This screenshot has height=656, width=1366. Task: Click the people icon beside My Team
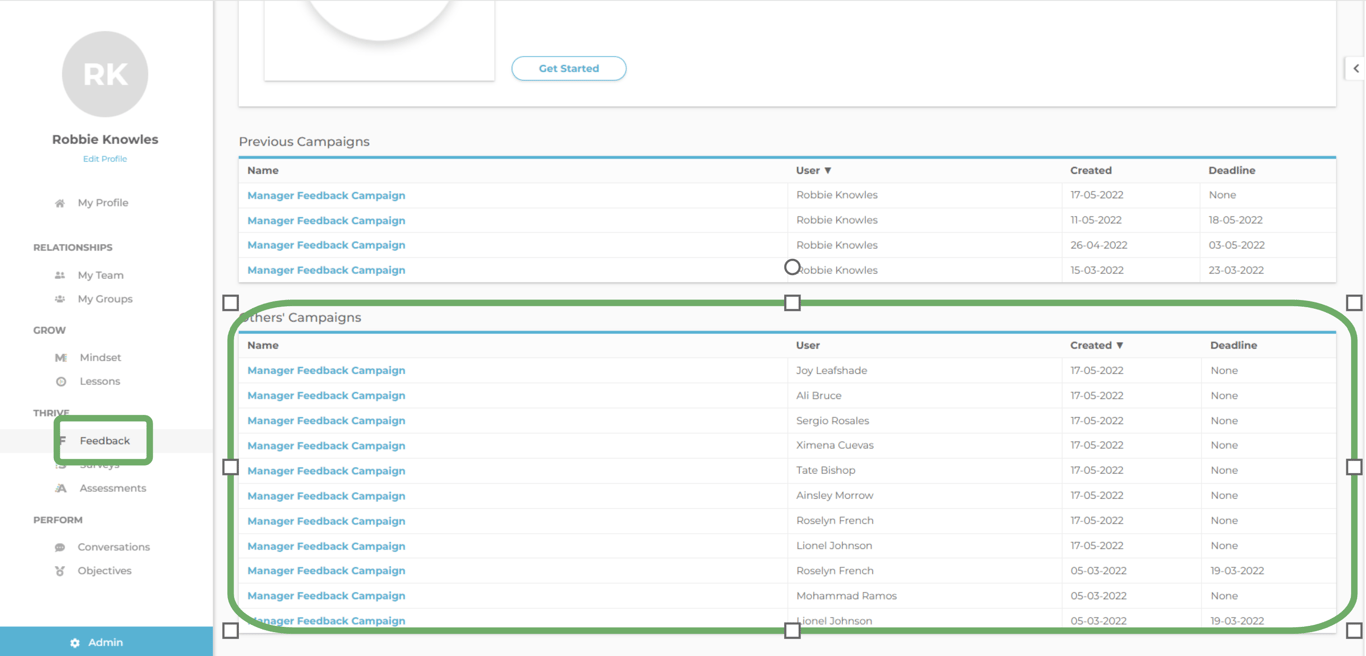point(60,275)
